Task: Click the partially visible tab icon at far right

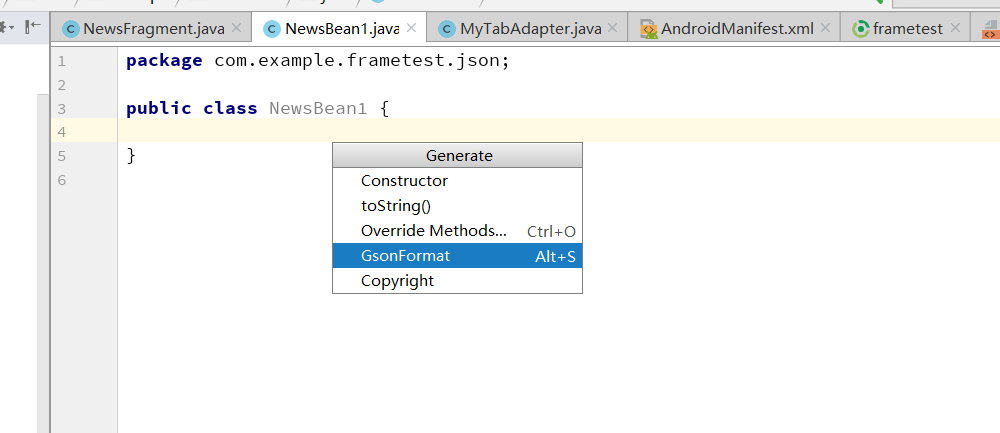Action: (990, 29)
